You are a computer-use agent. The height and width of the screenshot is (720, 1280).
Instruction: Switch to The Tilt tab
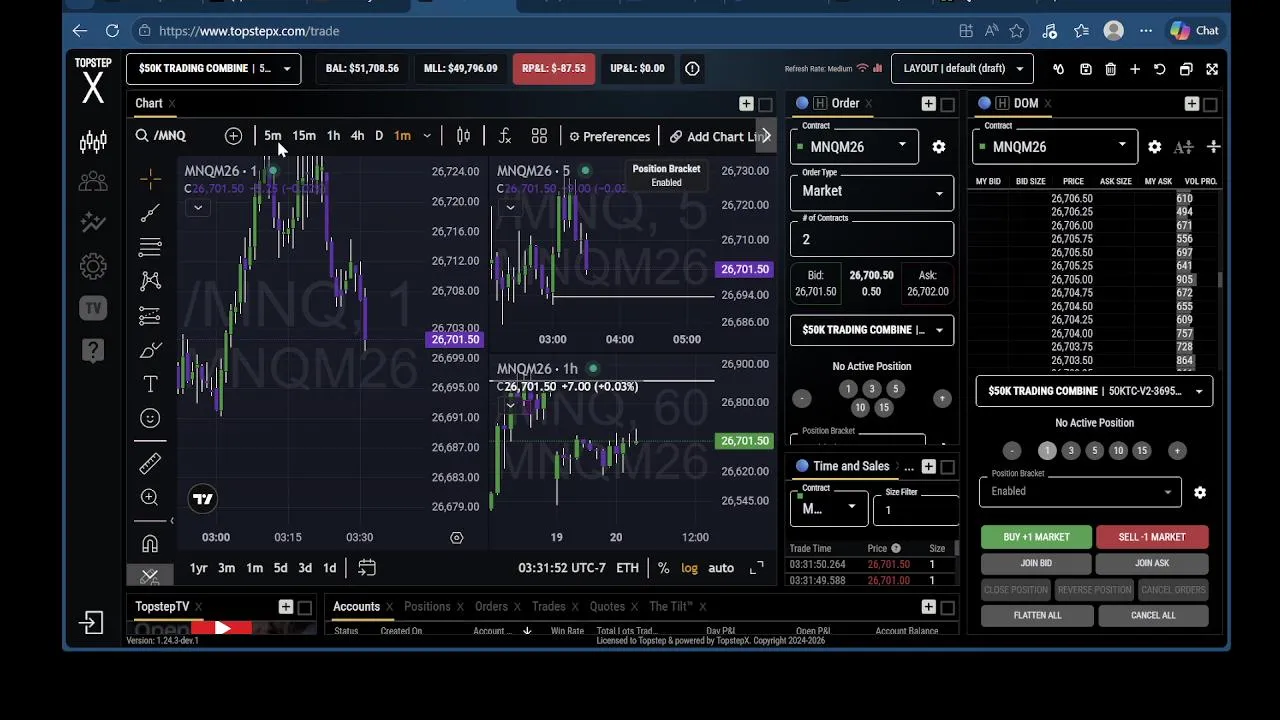pyautogui.click(x=671, y=607)
